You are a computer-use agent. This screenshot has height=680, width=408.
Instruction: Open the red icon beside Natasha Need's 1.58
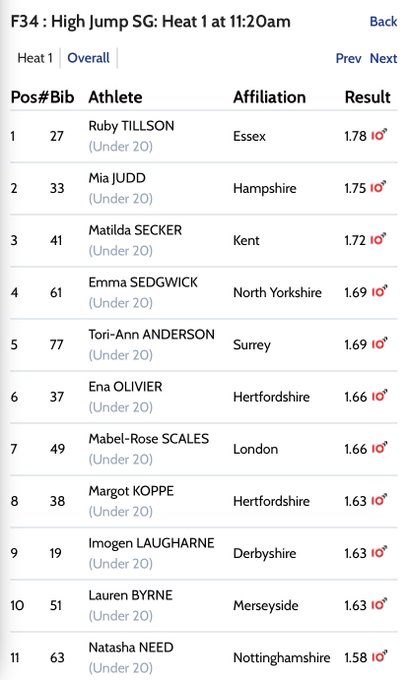379,657
